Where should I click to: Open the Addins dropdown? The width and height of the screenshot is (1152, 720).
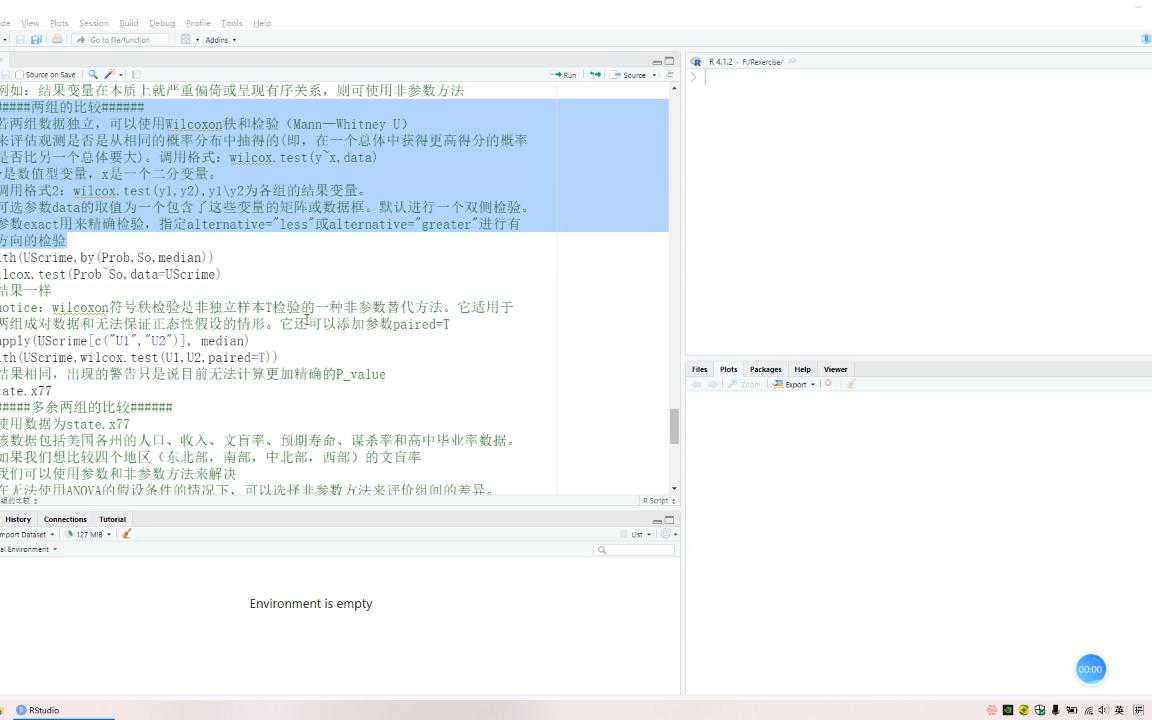[217, 40]
